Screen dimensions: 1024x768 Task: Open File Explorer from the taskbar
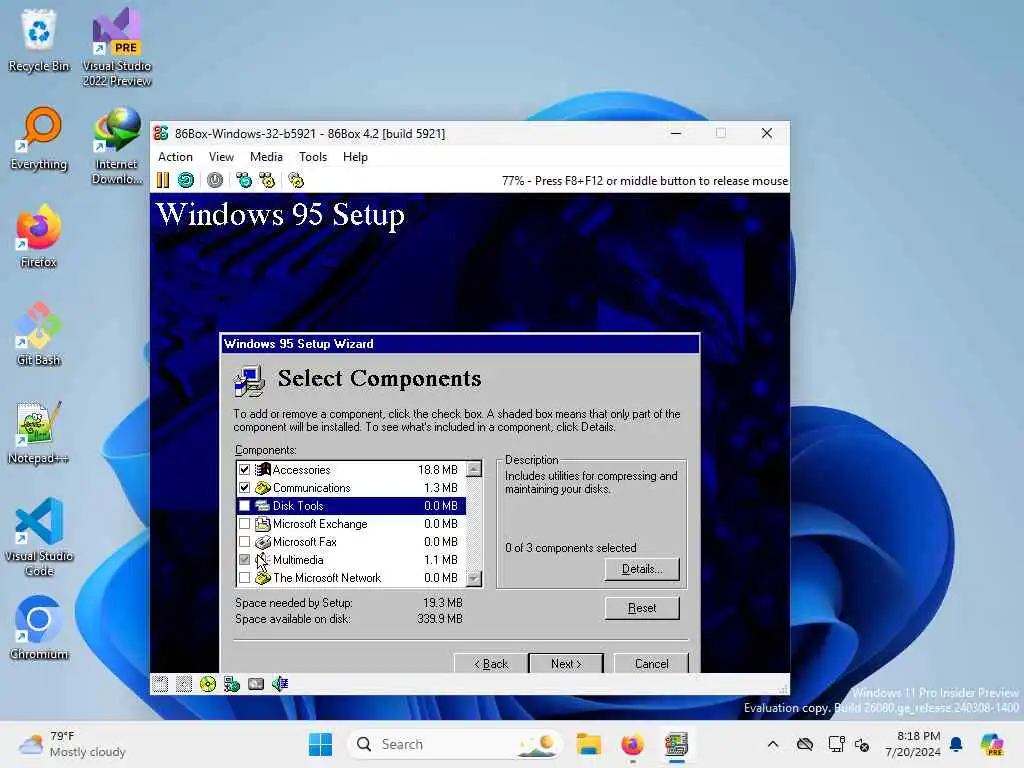pyautogui.click(x=588, y=744)
